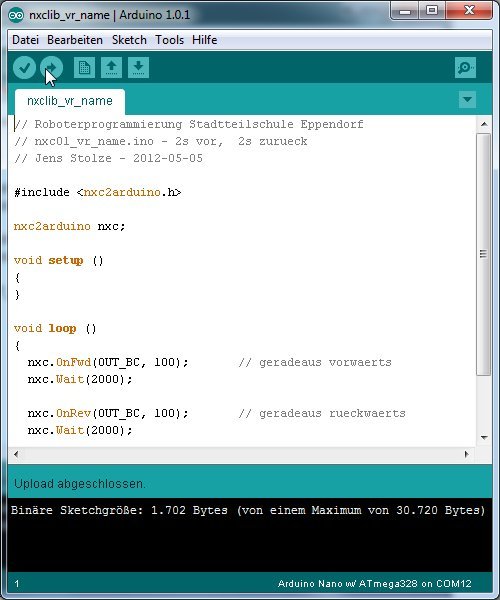The height and width of the screenshot is (600, 500).
Task: Click the horizontal scroll left arrow
Action: coord(16,454)
